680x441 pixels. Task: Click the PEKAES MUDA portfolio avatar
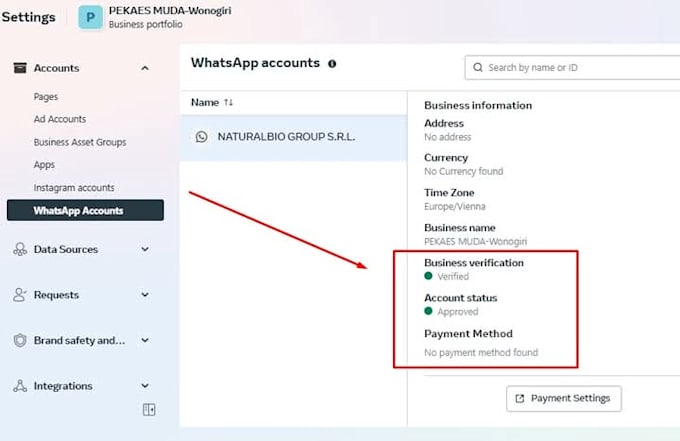[90, 18]
